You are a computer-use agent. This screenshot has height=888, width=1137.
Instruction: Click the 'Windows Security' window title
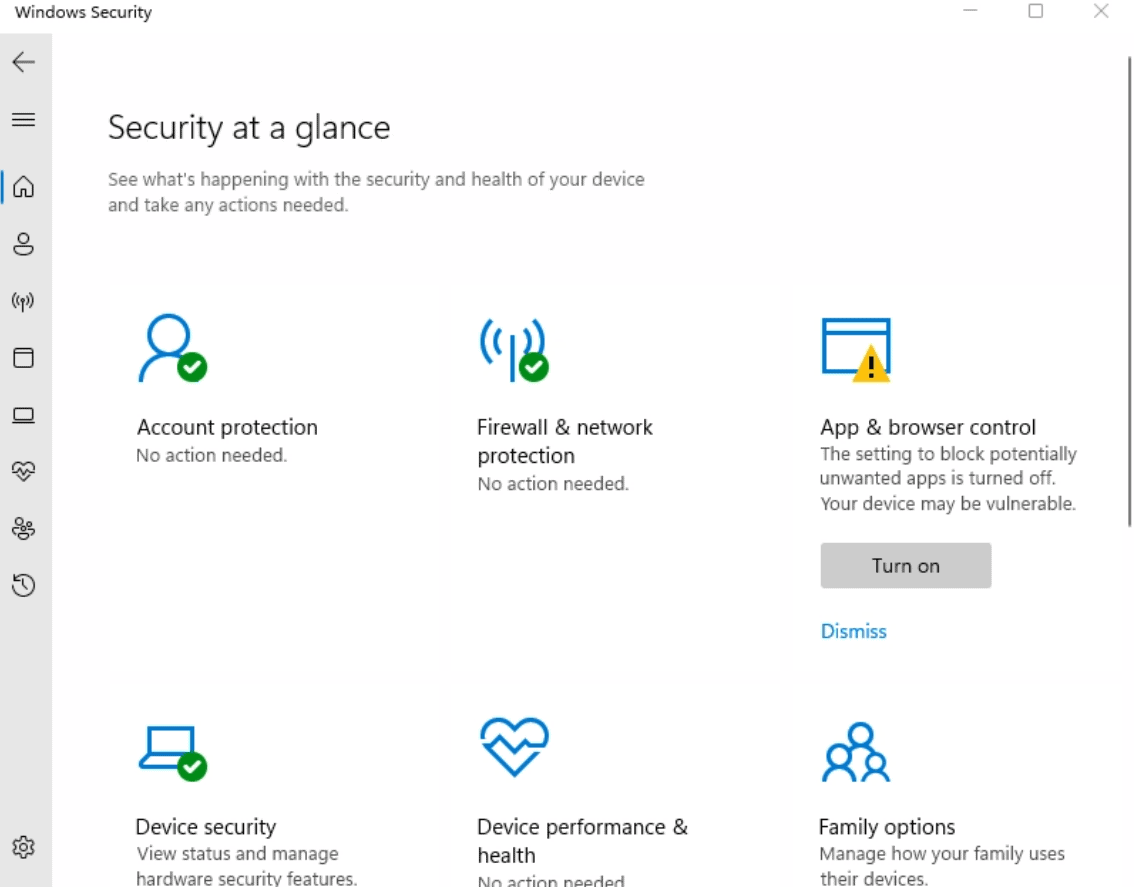[83, 12]
